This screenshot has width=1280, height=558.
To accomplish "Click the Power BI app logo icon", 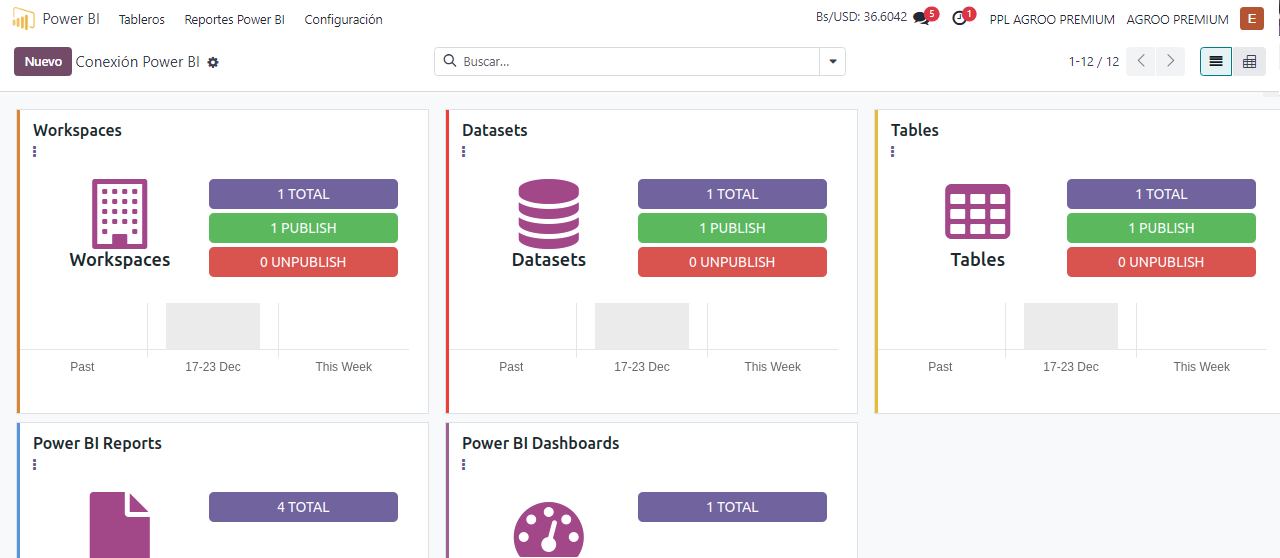I will click(x=23, y=19).
